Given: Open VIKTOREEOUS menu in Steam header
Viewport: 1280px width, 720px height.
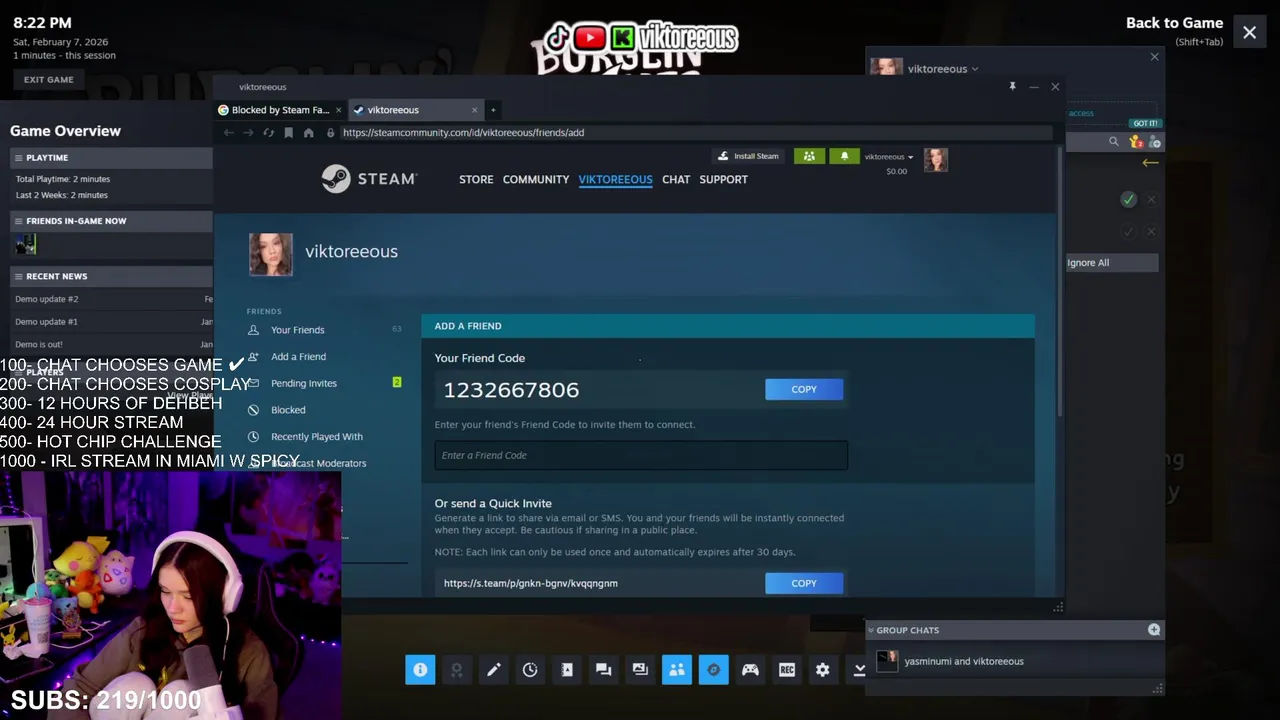Looking at the screenshot, I should point(615,179).
